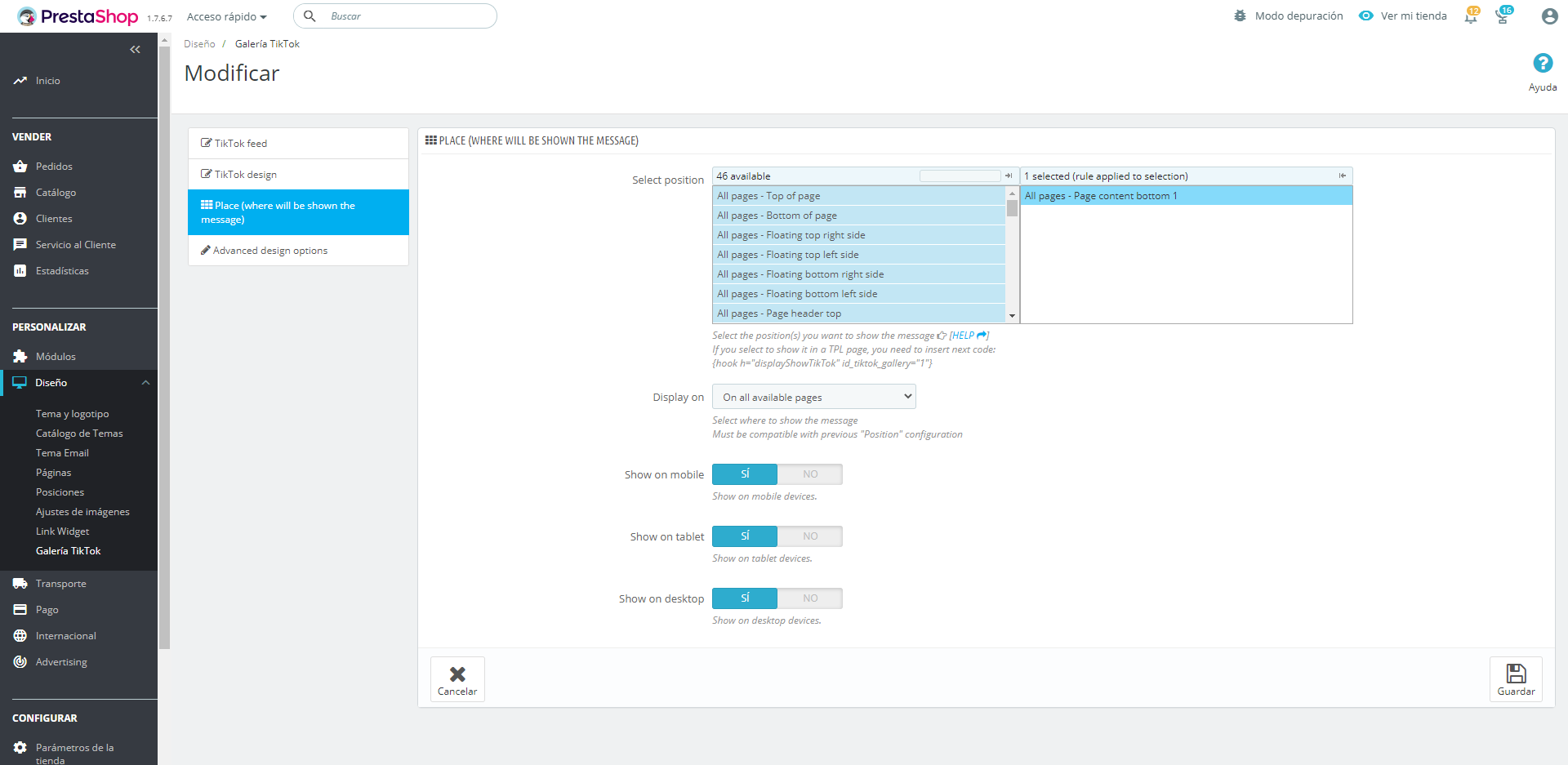Click the Clientes person icon
This screenshot has height=765, width=1568.
coord(20,219)
